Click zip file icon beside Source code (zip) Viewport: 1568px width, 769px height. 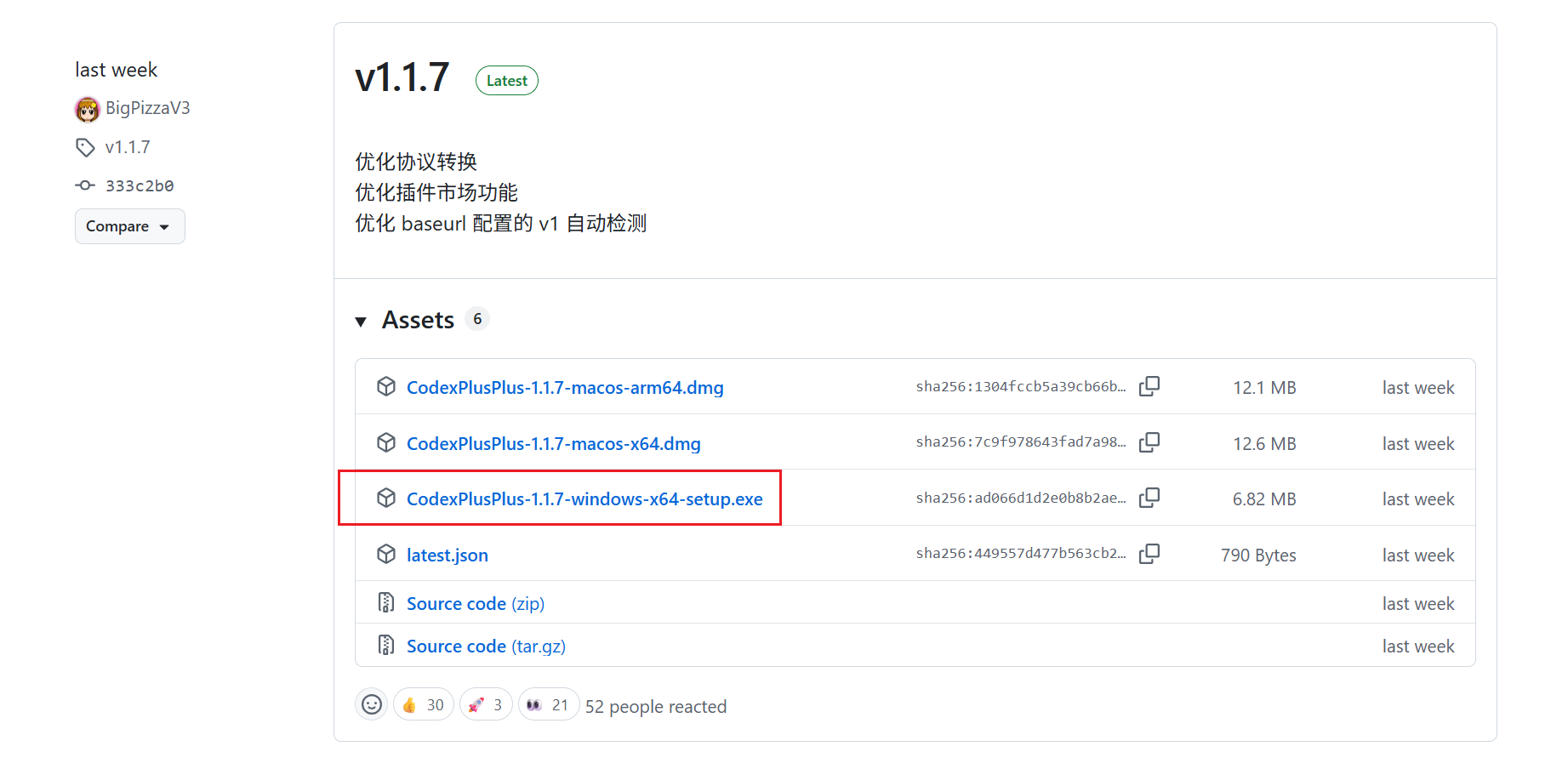(x=386, y=603)
